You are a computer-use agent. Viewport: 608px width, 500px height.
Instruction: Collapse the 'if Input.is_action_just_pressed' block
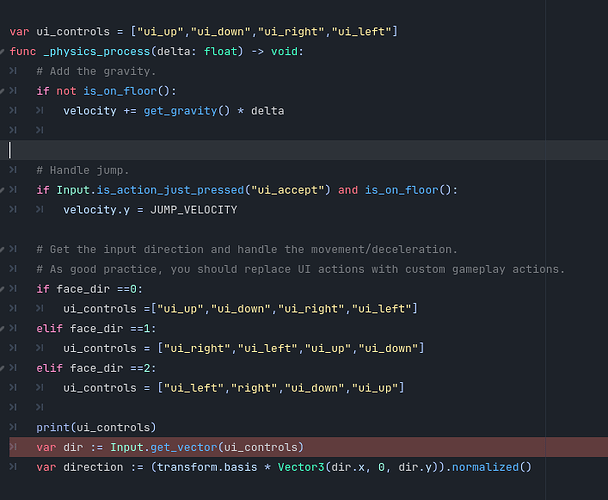pos(2,190)
